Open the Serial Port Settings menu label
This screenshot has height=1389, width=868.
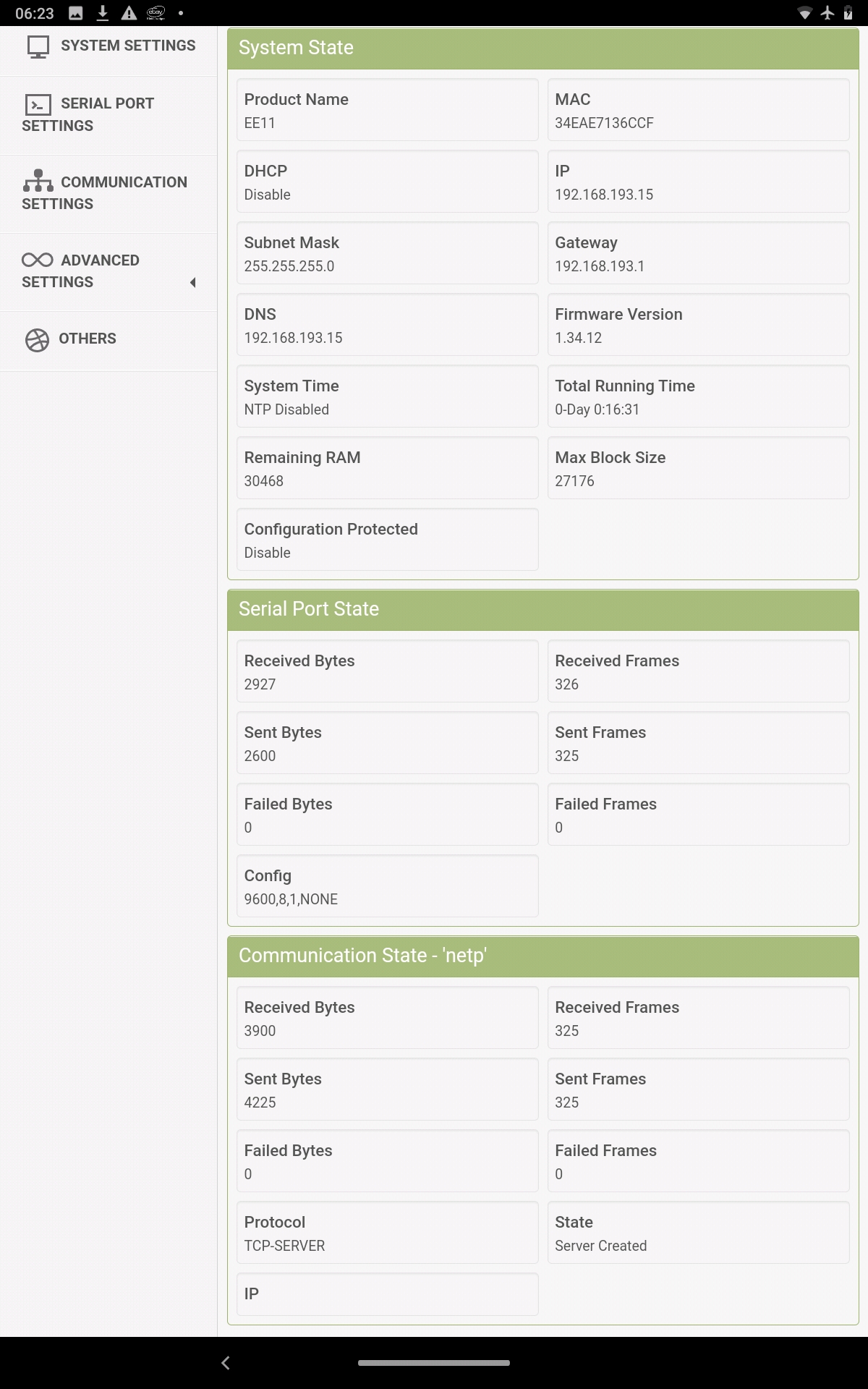[107, 103]
